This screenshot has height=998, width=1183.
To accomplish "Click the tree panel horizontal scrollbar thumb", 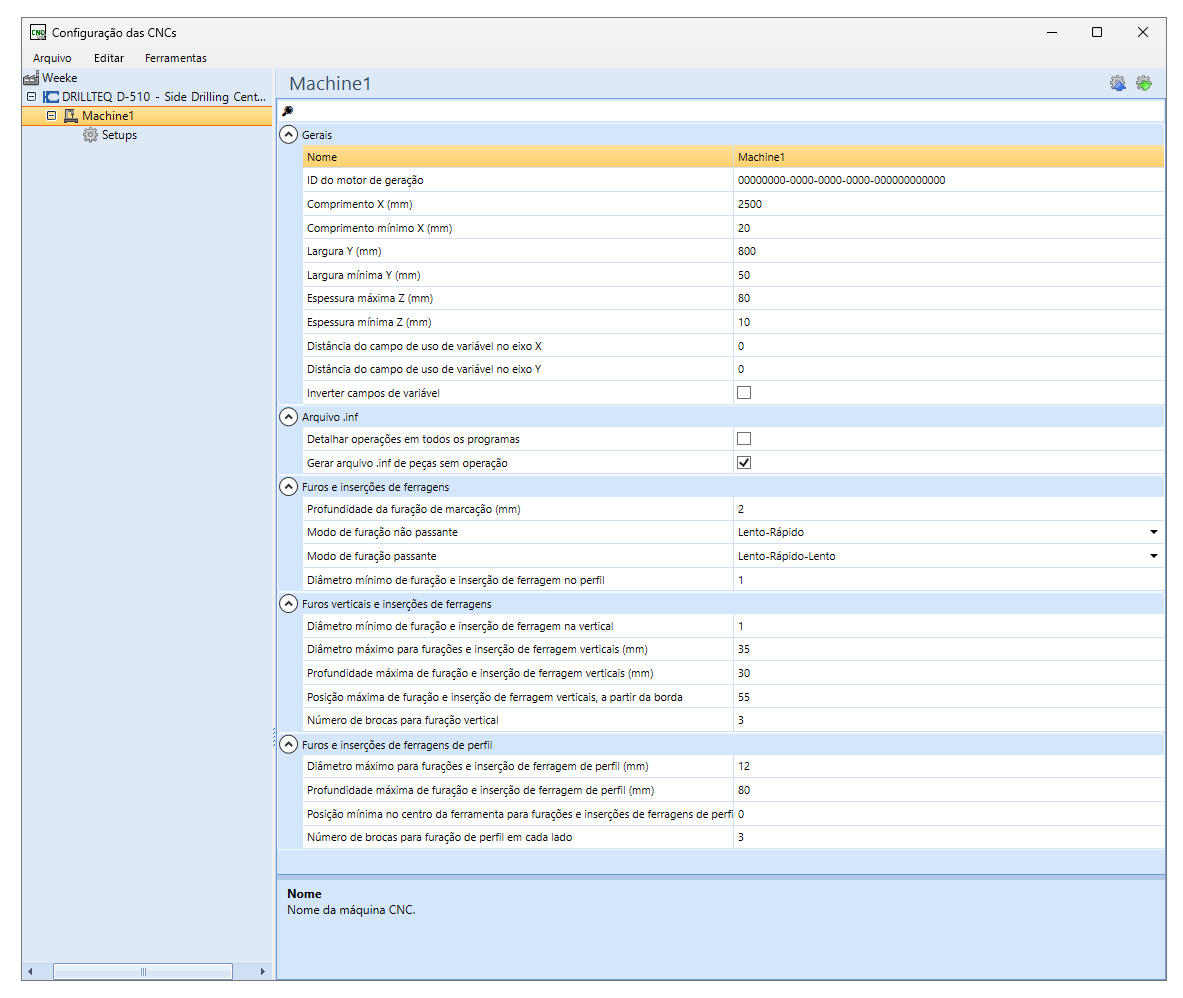I will 143,972.
